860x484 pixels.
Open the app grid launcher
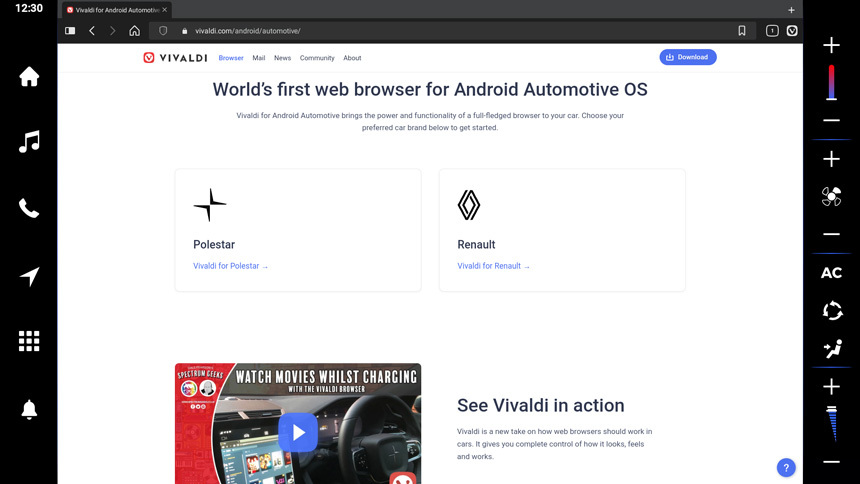click(x=29, y=341)
